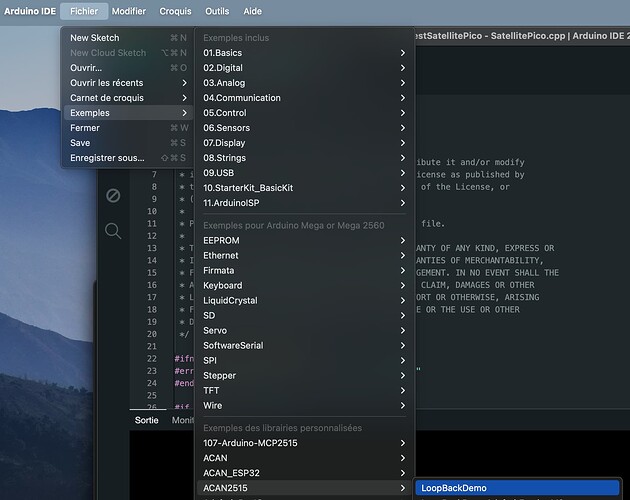Open ACAN library examples submenu

click(x=305, y=458)
